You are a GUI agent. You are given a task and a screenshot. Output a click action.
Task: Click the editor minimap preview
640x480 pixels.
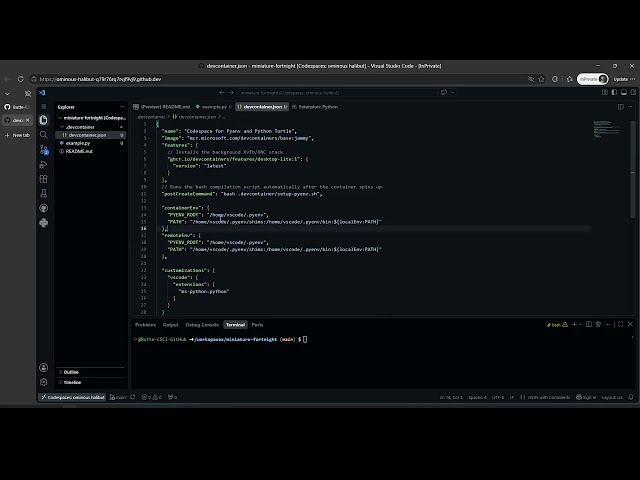pyautogui.click(x=607, y=129)
